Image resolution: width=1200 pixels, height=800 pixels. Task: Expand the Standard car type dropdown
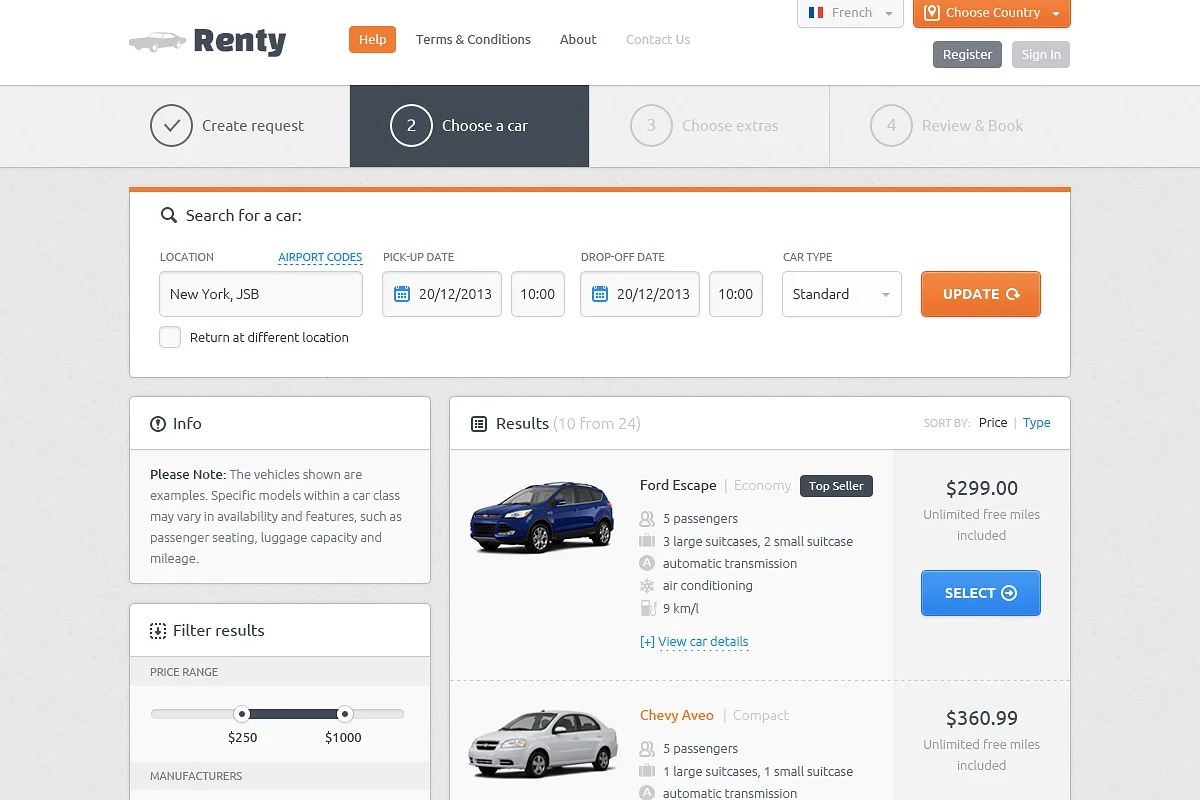coord(841,294)
